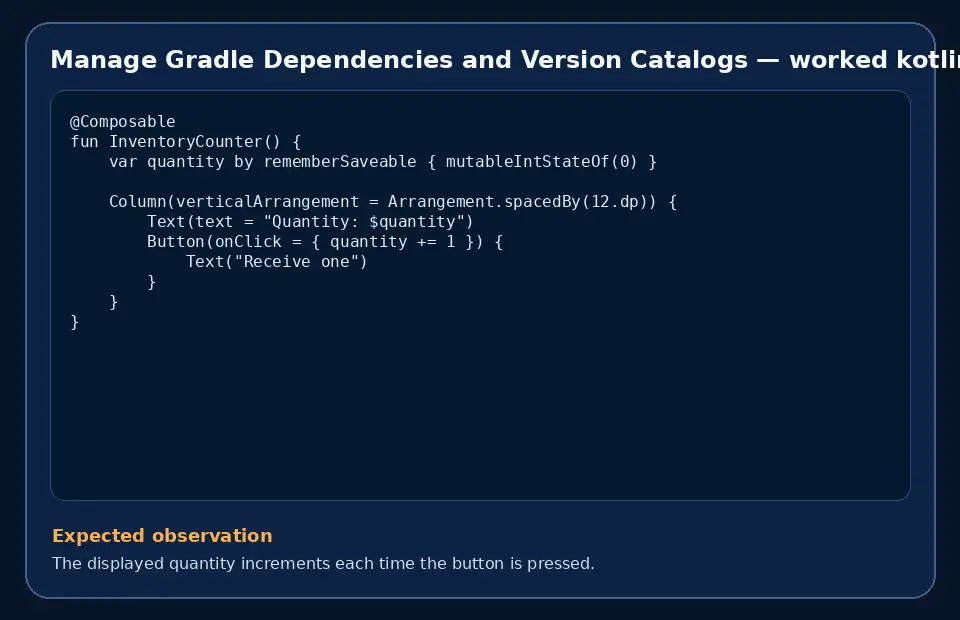Viewport: 960px width, 620px height.
Task: Click the 'fun InventoryCounter() {' line
Action: [x=186, y=141]
